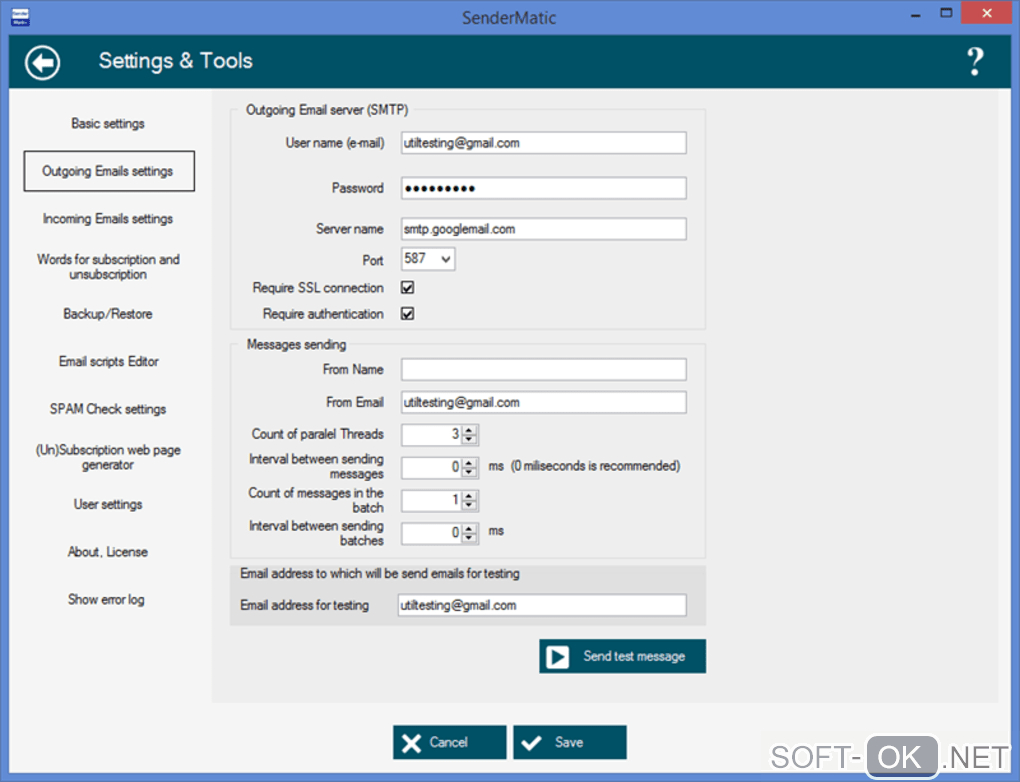The height and width of the screenshot is (782, 1020).
Task: Decrease Count of paralel Threads value
Action: click(469, 439)
